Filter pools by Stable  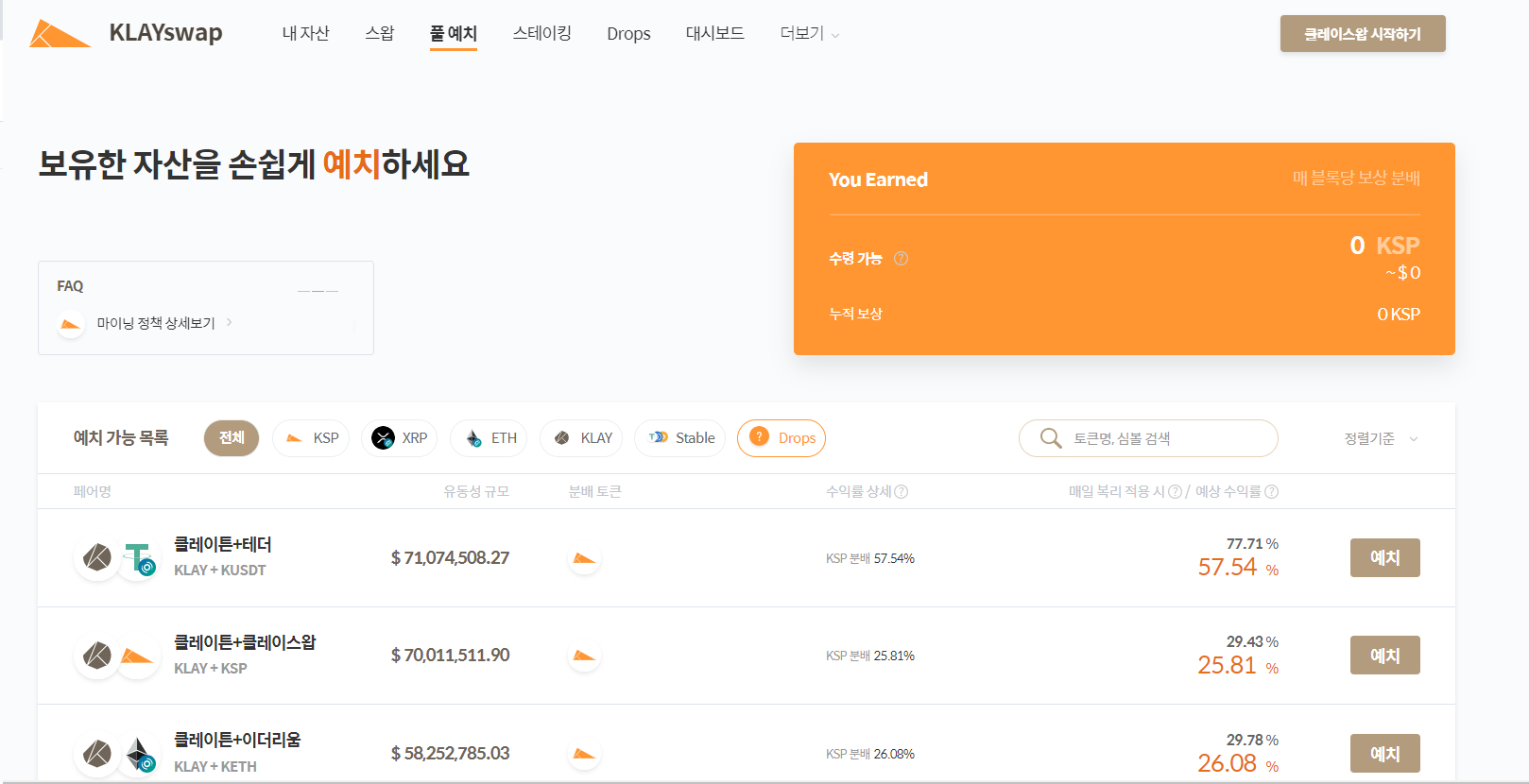click(x=680, y=438)
